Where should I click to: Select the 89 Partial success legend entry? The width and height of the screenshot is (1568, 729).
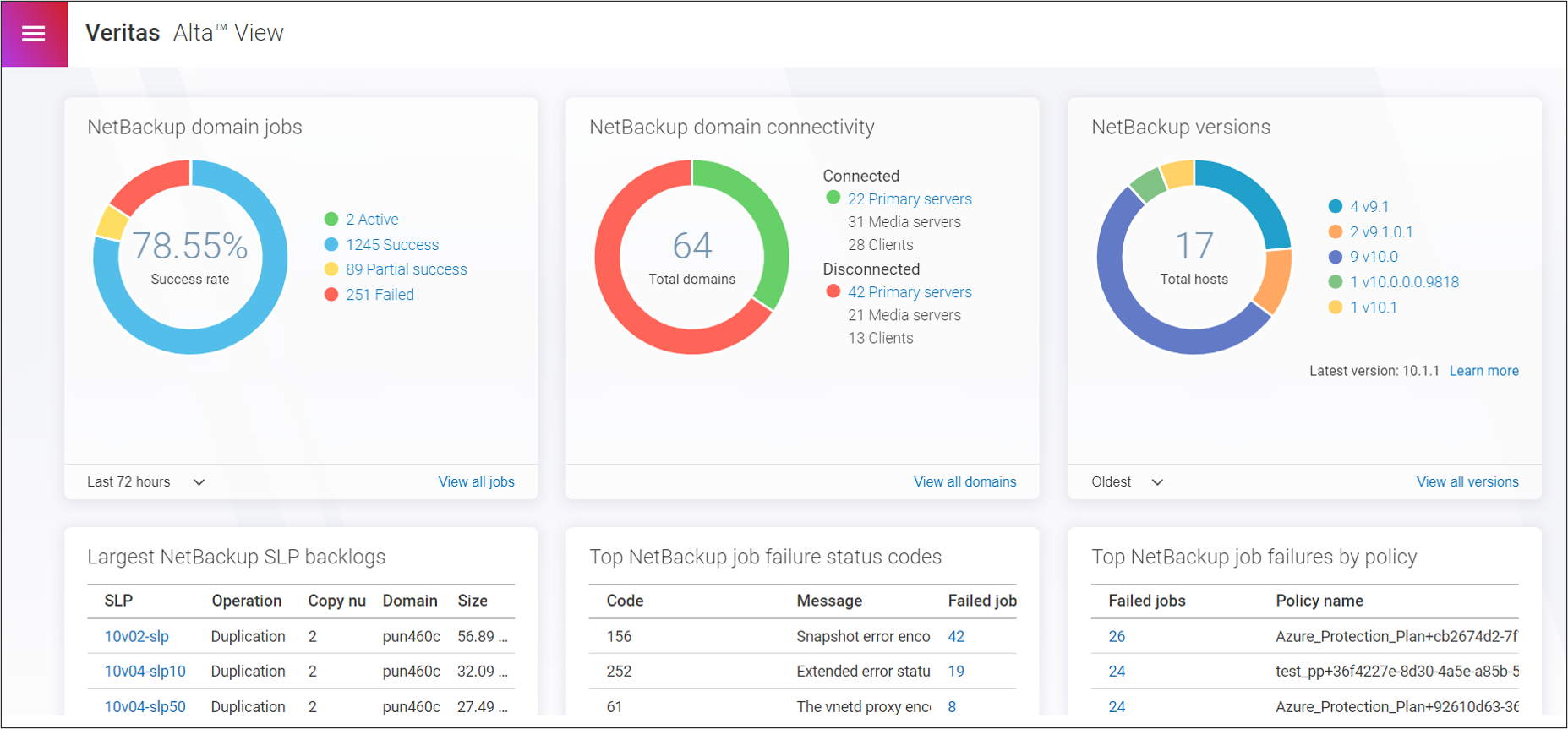(x=406, y=269)
